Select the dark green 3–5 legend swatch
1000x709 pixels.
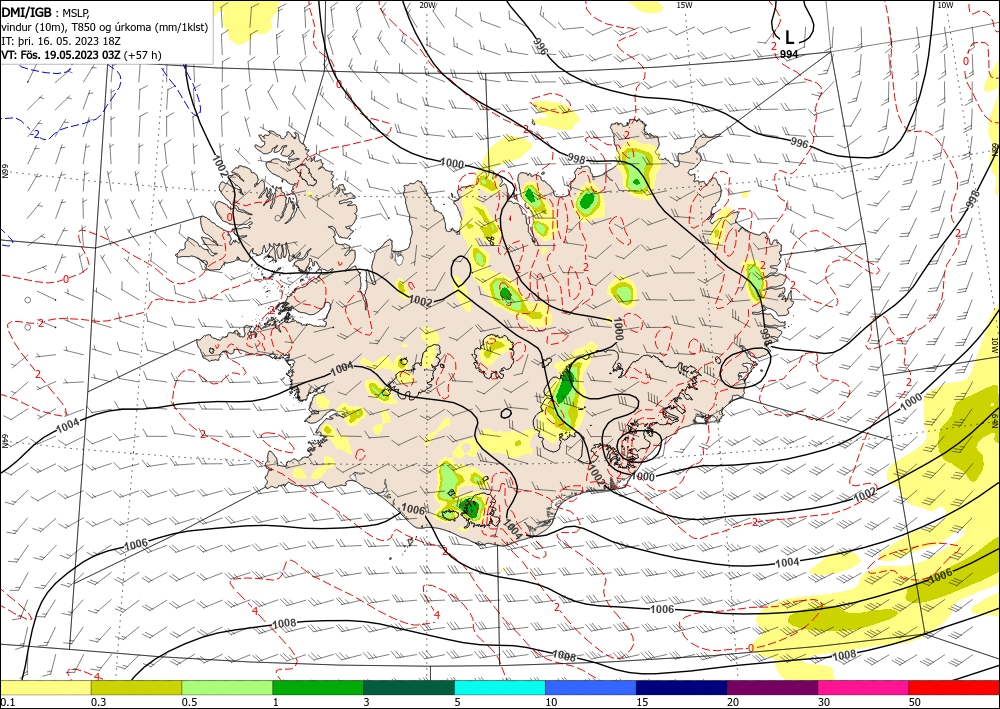tap(409, 687)
